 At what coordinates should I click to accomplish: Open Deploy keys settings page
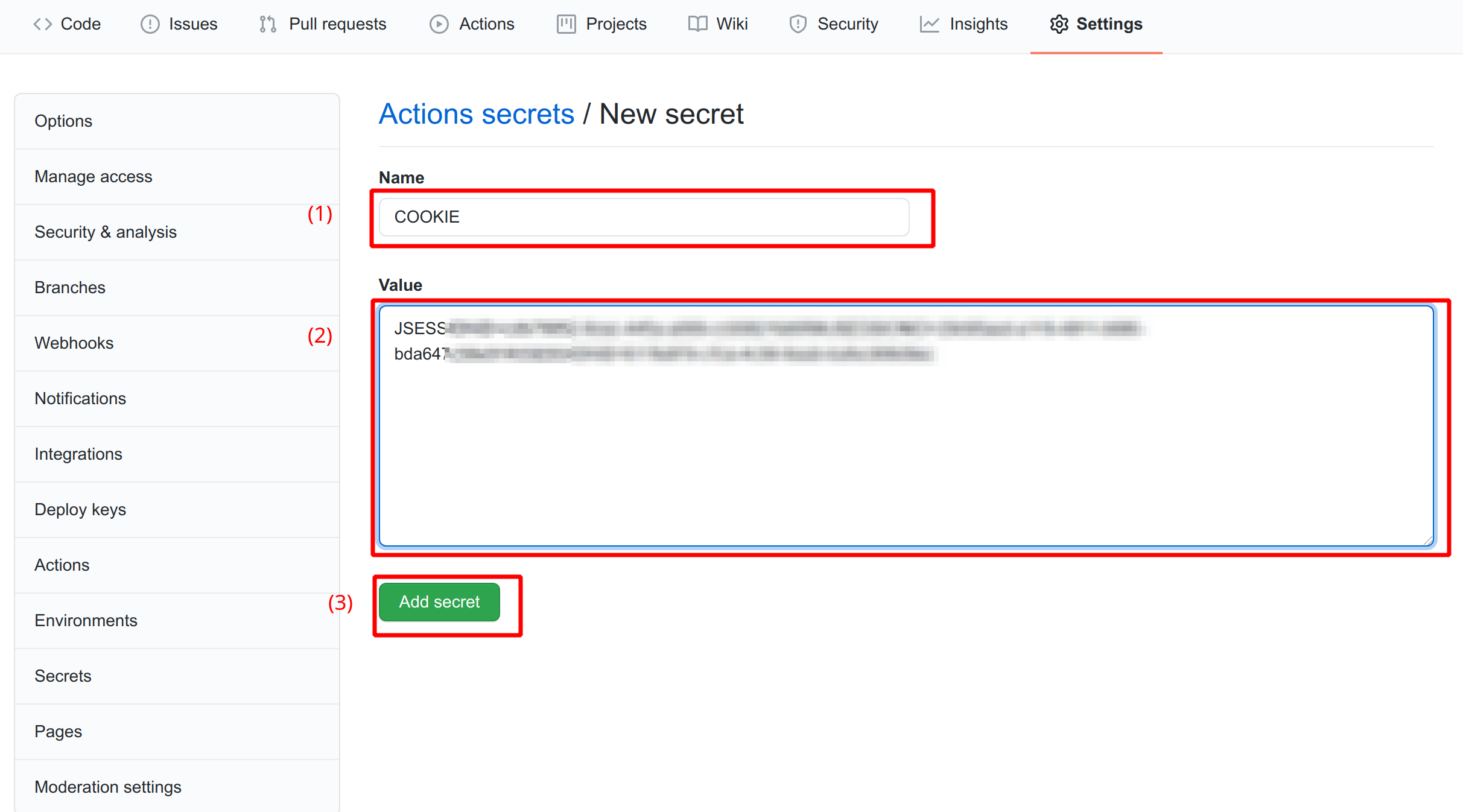80,509
